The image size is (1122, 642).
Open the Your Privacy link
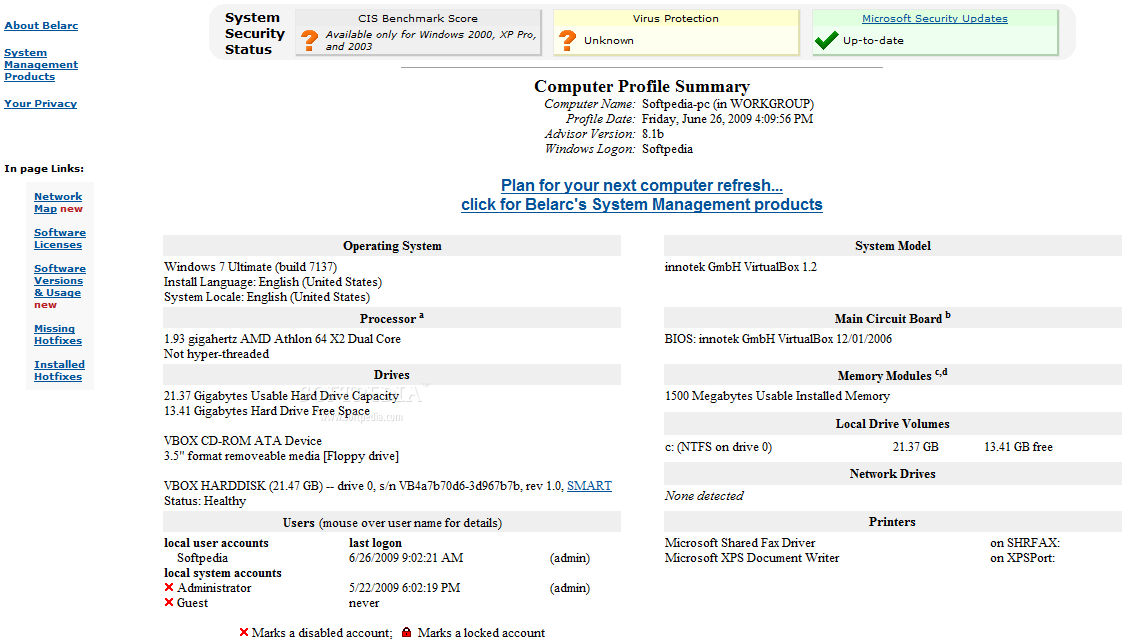pyautogui.click(x=41, y=104)
